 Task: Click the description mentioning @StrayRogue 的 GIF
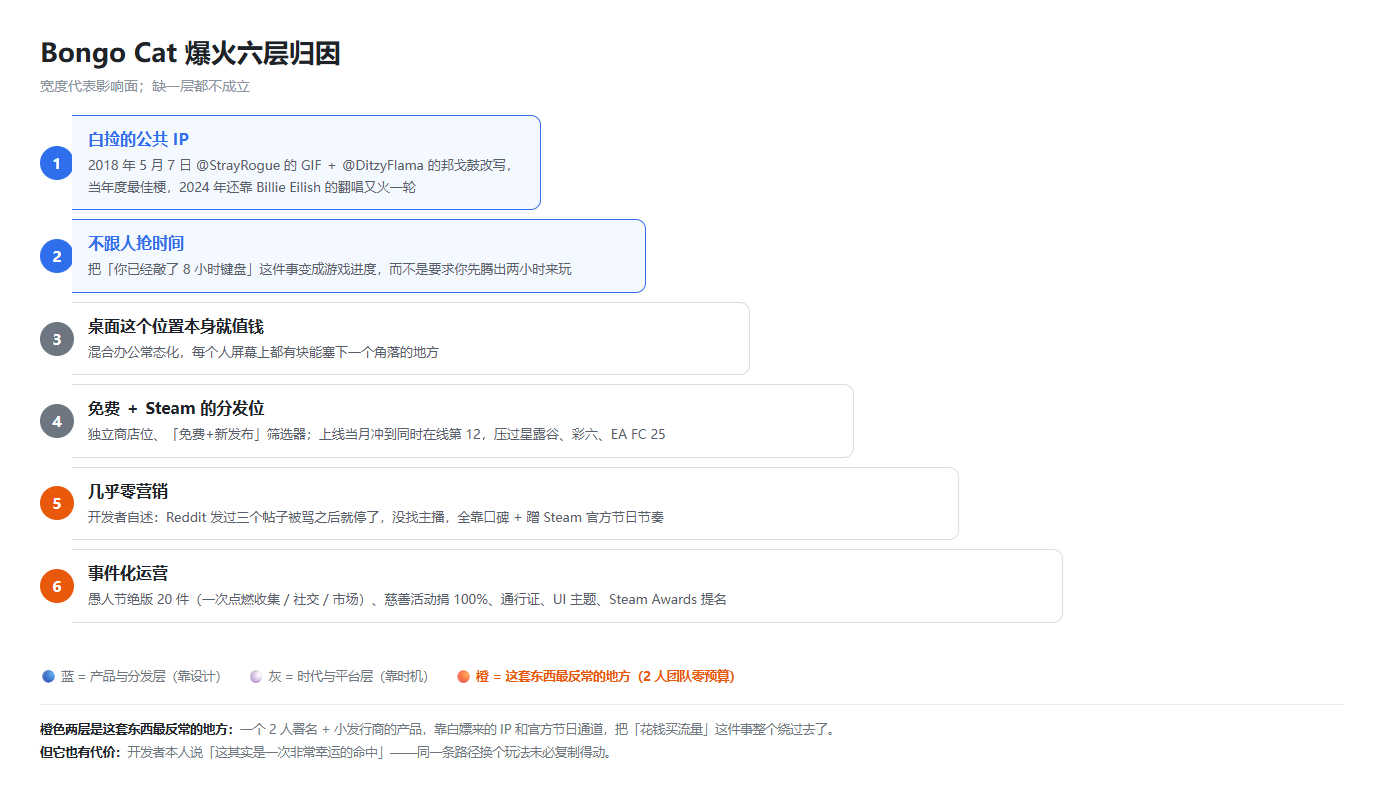click(300, 176)
